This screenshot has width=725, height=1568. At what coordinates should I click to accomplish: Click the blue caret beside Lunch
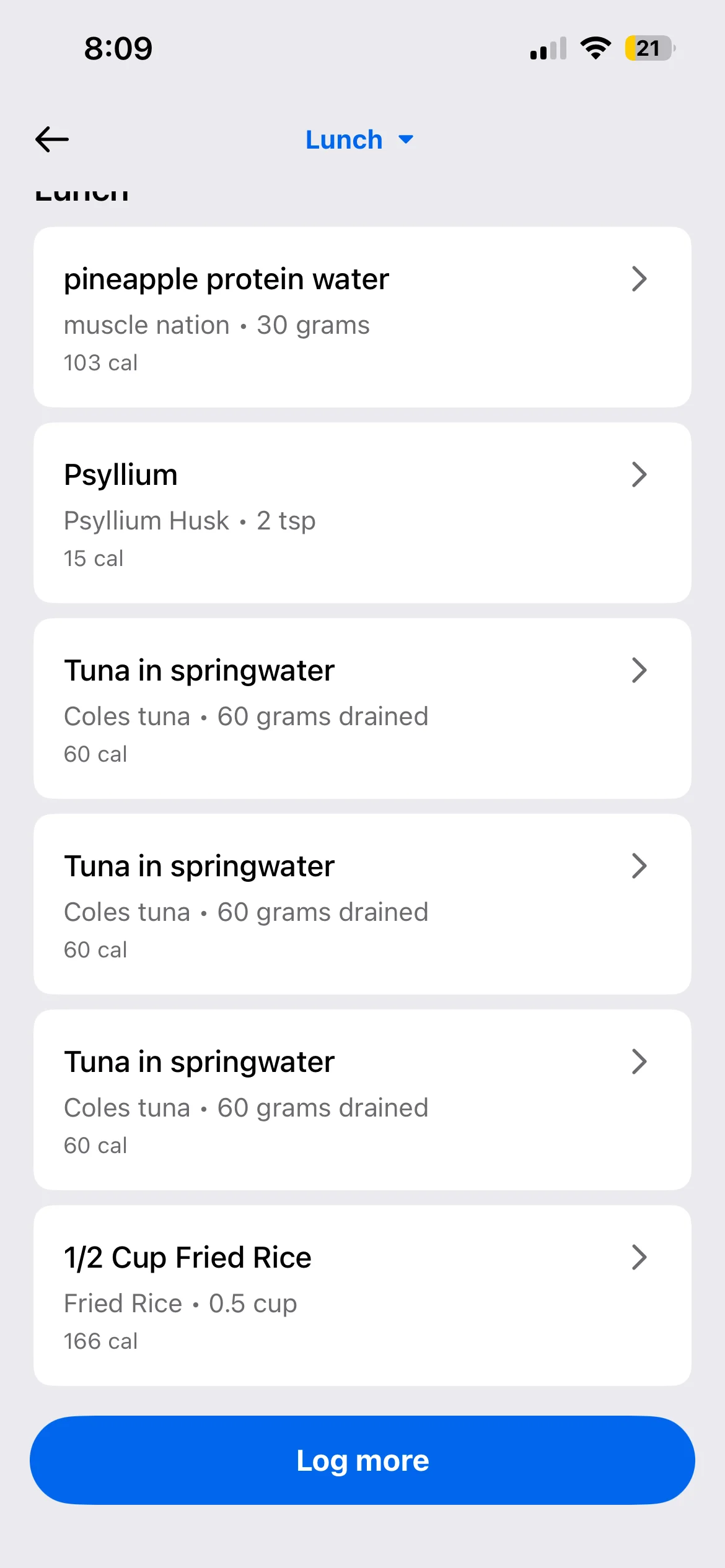tap(406, 140)
